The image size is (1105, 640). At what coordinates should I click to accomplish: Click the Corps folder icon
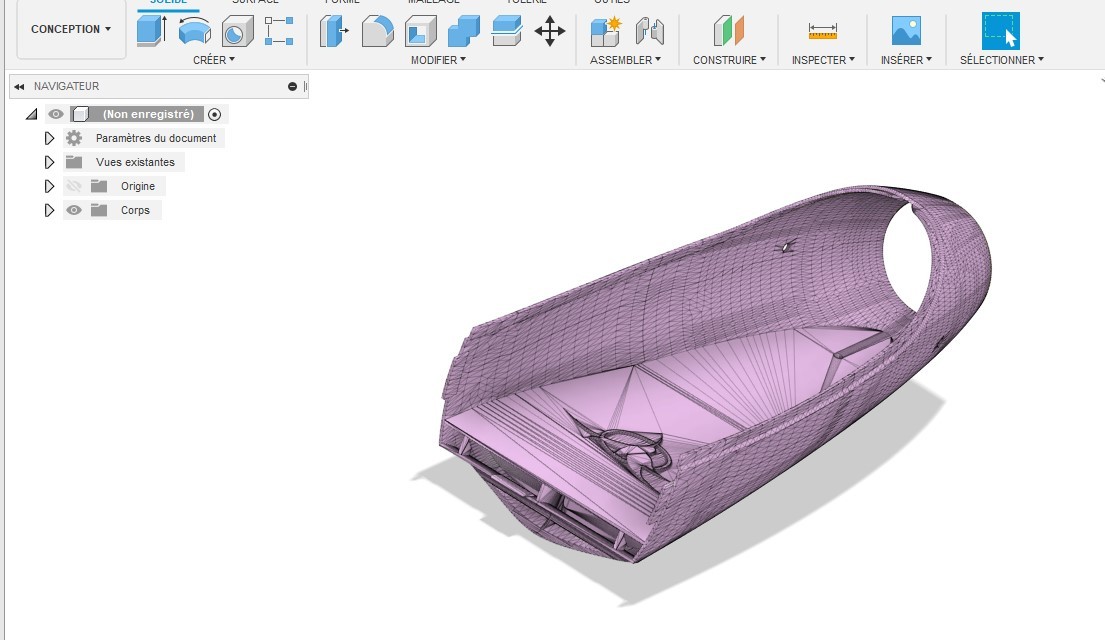click(99, 210)
